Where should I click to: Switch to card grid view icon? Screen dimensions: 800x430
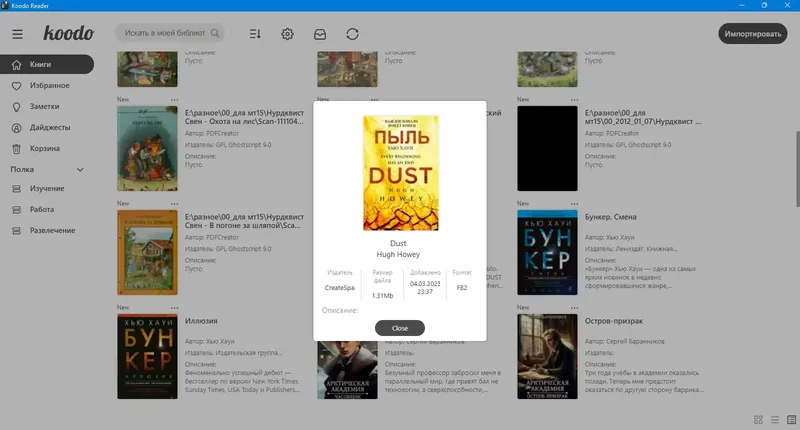pos(758,419)
